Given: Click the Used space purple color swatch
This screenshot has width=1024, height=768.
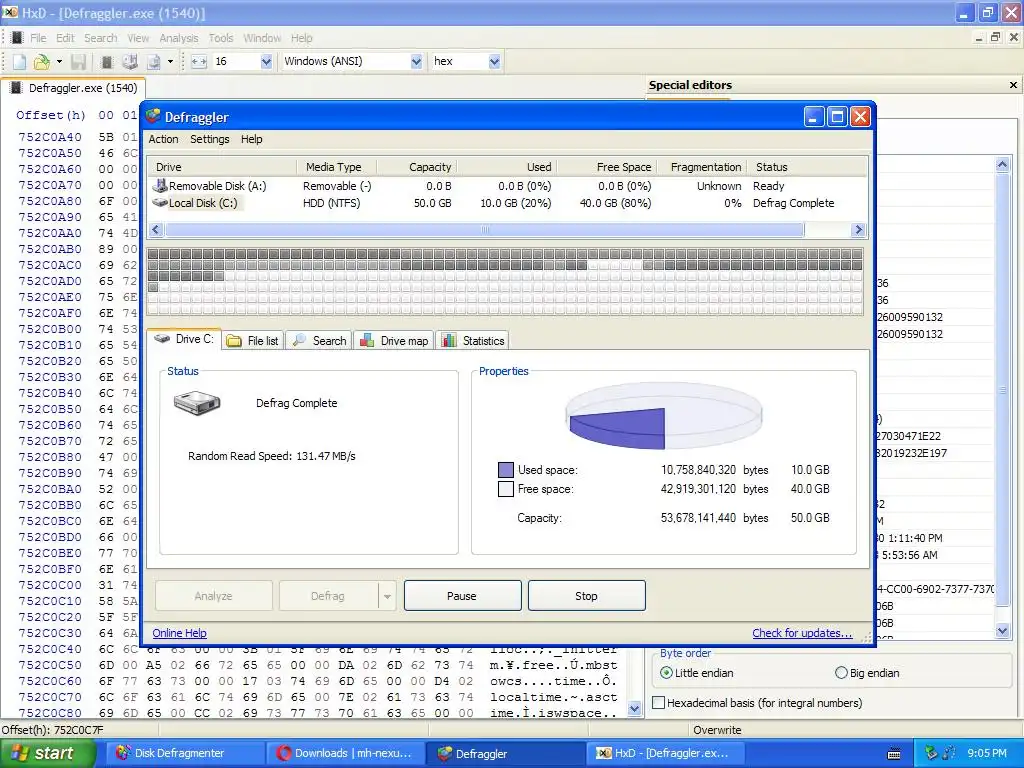Looking at the screenshot, I should click(x=506, y=470).
